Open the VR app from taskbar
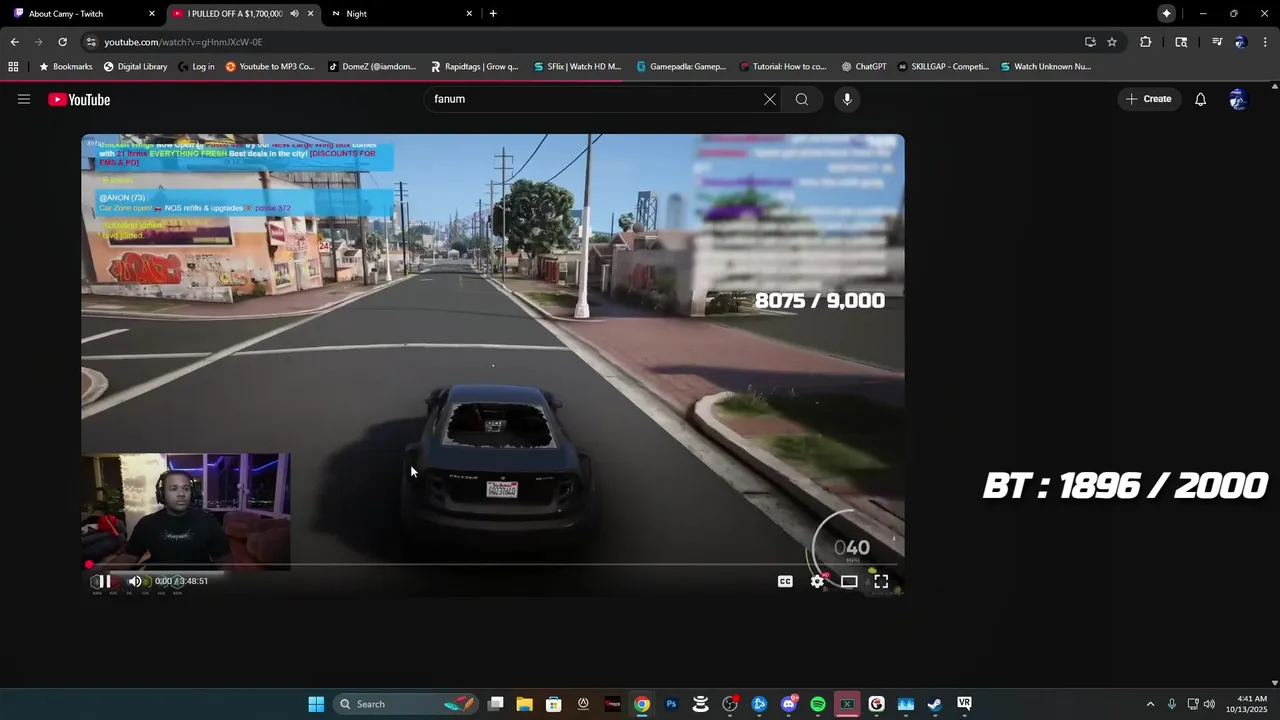This screenshot has width=1280, height=720. tap(964, 704)
